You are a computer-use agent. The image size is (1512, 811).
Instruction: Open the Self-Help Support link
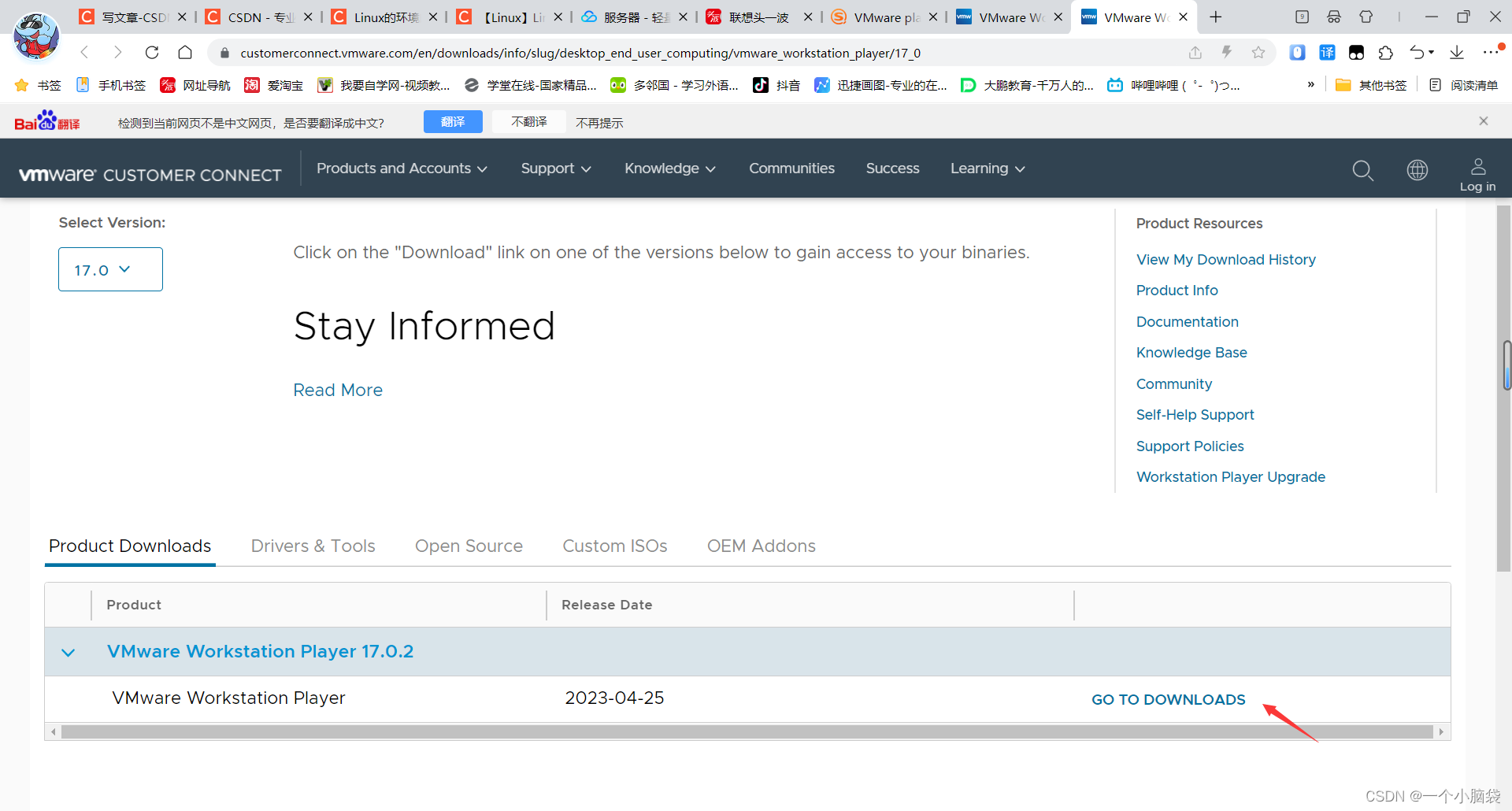coord(1195,415)
